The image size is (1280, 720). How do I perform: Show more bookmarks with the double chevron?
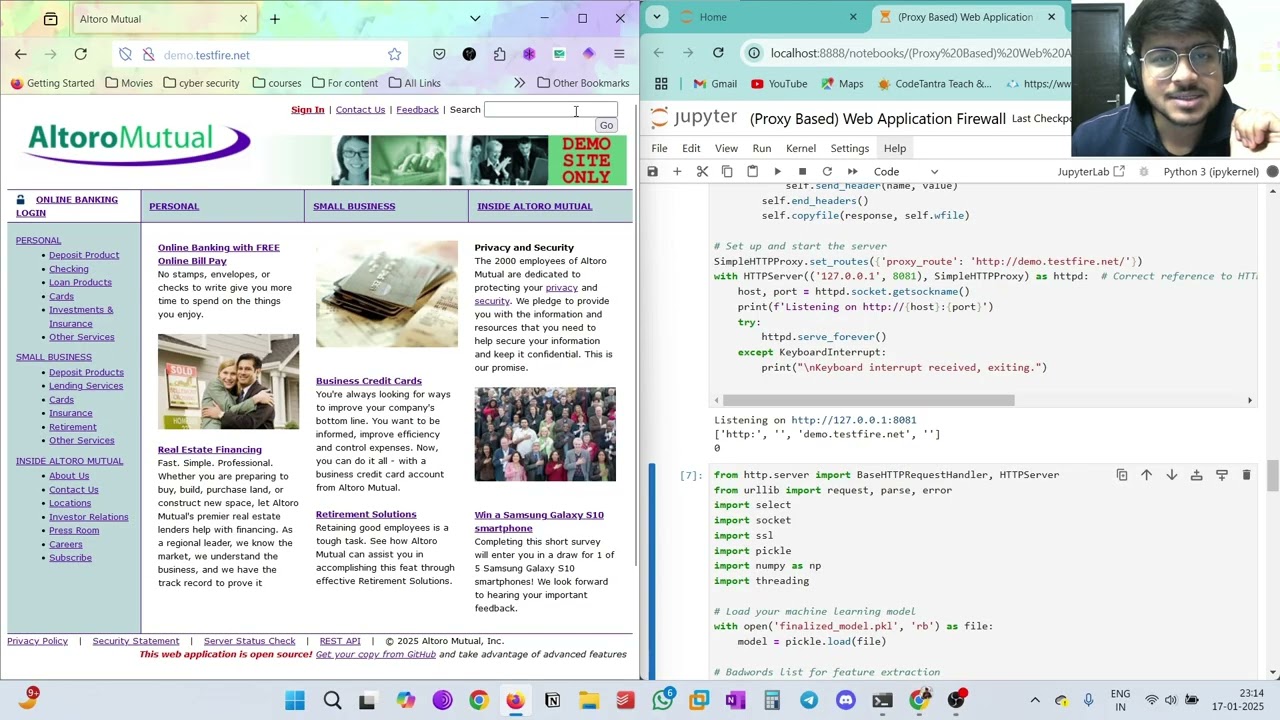pos(519,83)
